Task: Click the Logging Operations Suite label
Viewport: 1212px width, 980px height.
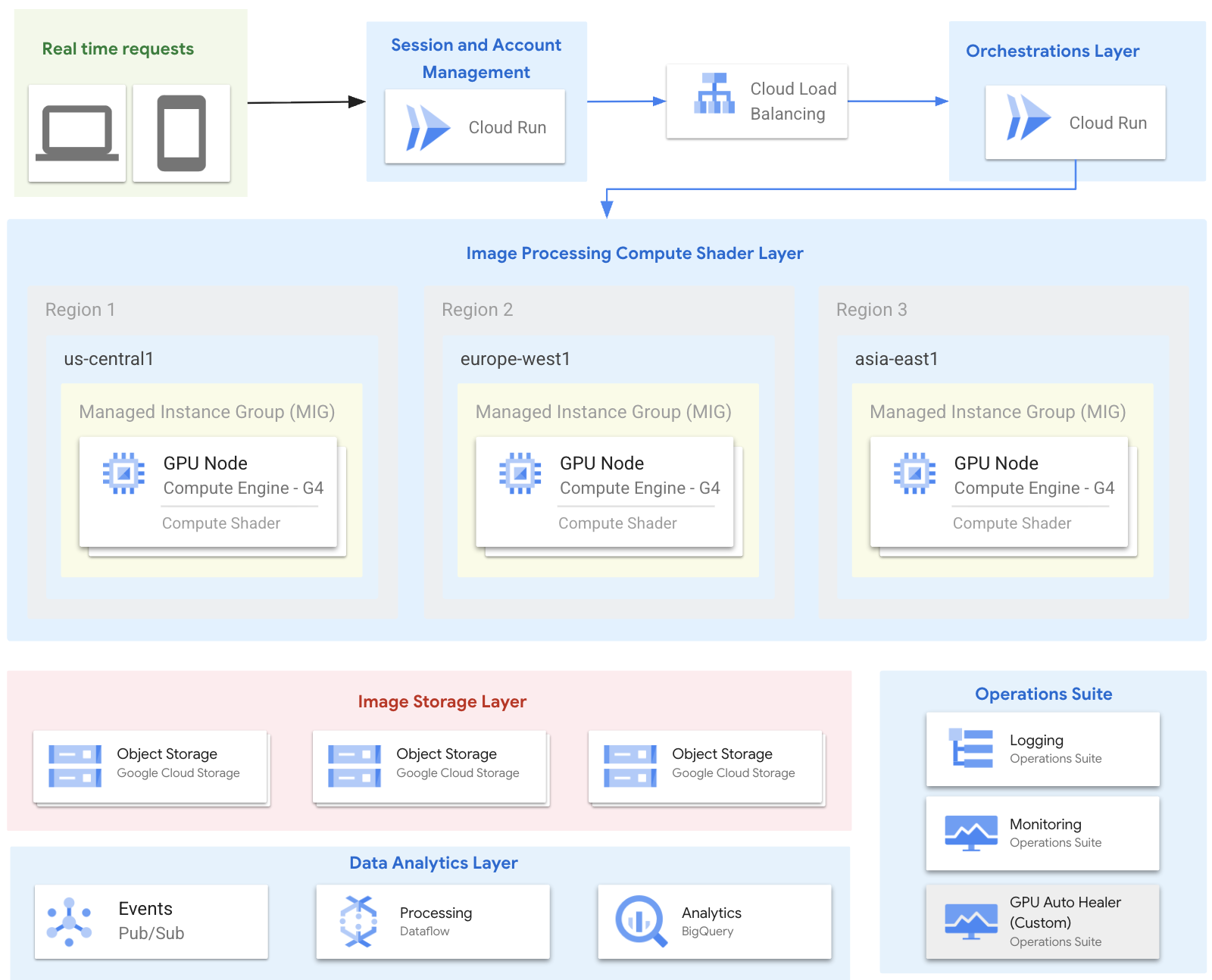Action: (x=1056, y=749)
